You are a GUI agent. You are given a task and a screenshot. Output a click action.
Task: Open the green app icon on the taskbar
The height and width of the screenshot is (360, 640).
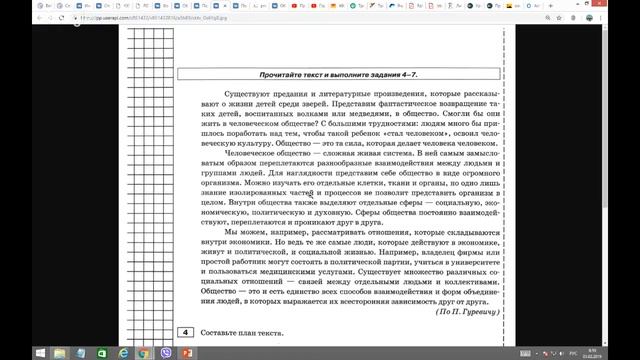pos(102,353)
